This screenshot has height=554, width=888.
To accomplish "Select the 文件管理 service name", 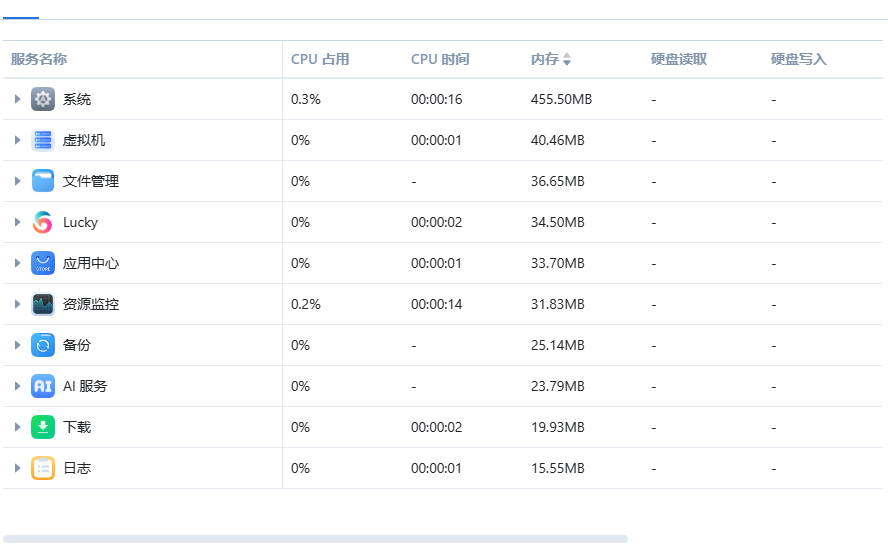I will click(91, 181).
